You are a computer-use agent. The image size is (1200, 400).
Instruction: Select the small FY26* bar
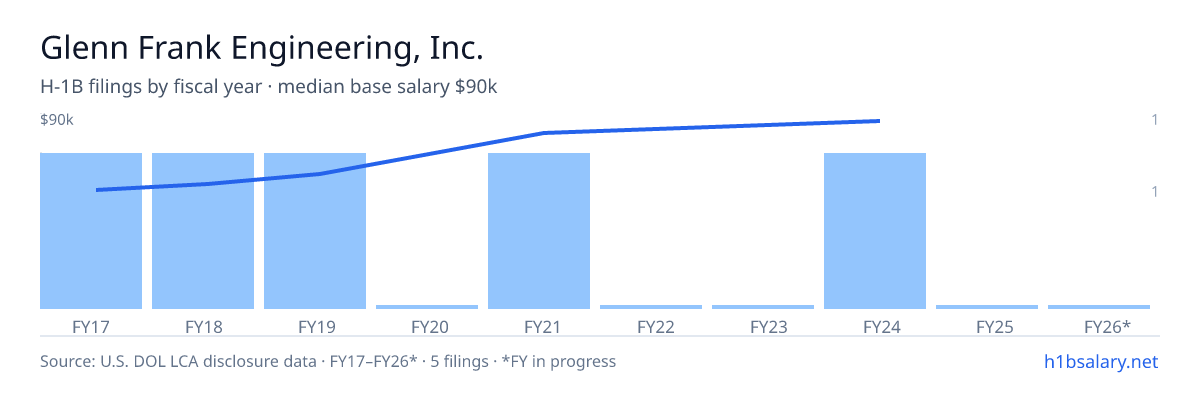[x=1099, y=307]
